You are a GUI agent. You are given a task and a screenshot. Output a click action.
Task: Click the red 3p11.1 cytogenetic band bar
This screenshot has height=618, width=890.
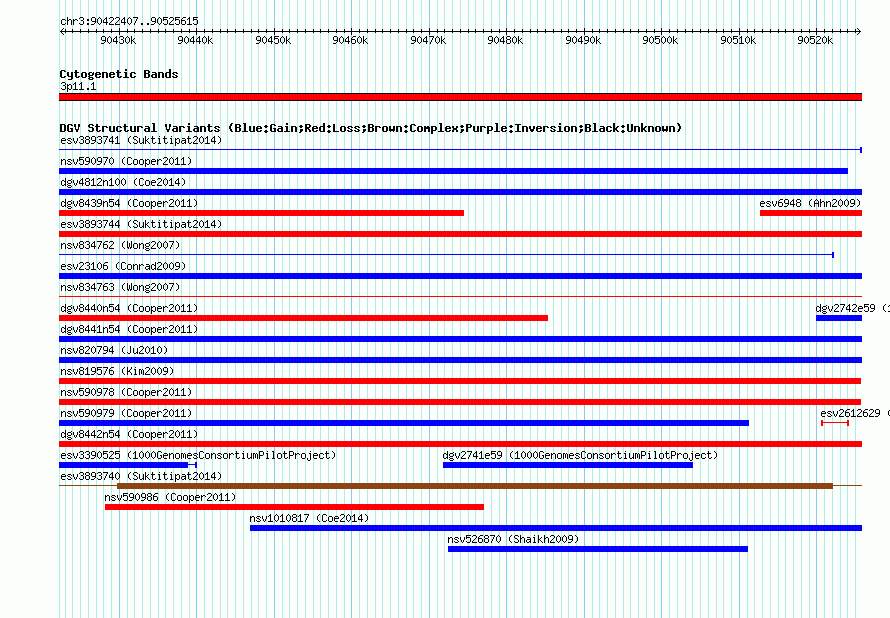460,97
